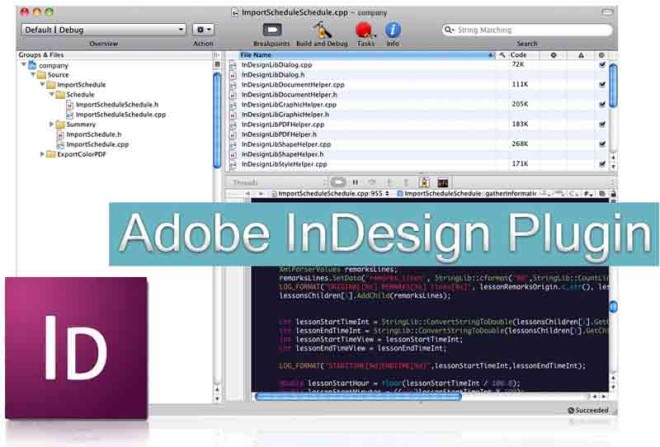The height and width of the screenshot is (447, 660).
Task: Open the blue Info inspector icon
Action: [393, 30]
